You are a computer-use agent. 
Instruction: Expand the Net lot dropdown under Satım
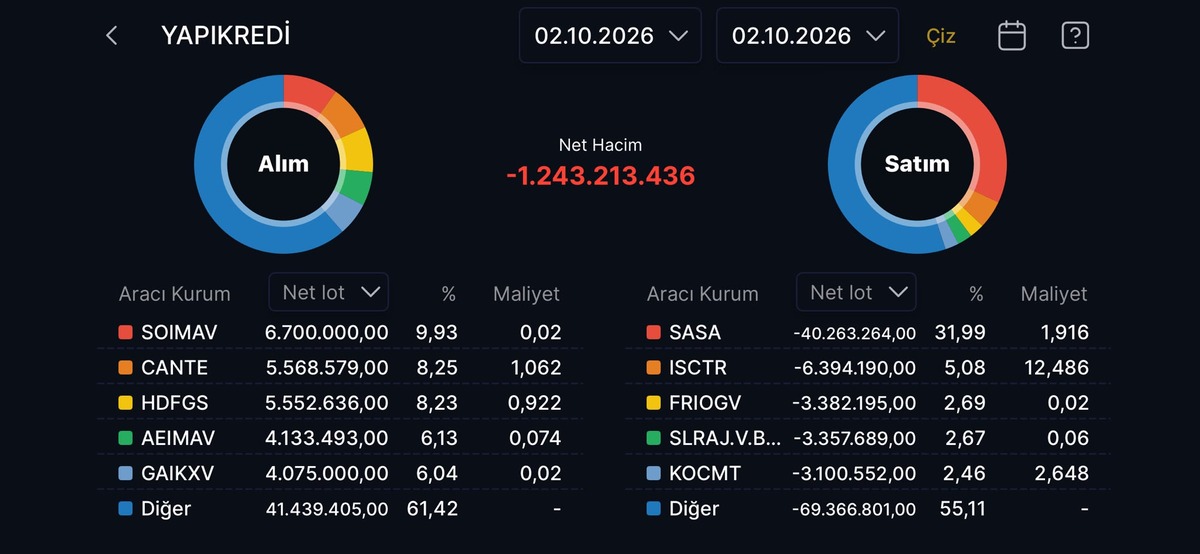[x=856, y=292]
